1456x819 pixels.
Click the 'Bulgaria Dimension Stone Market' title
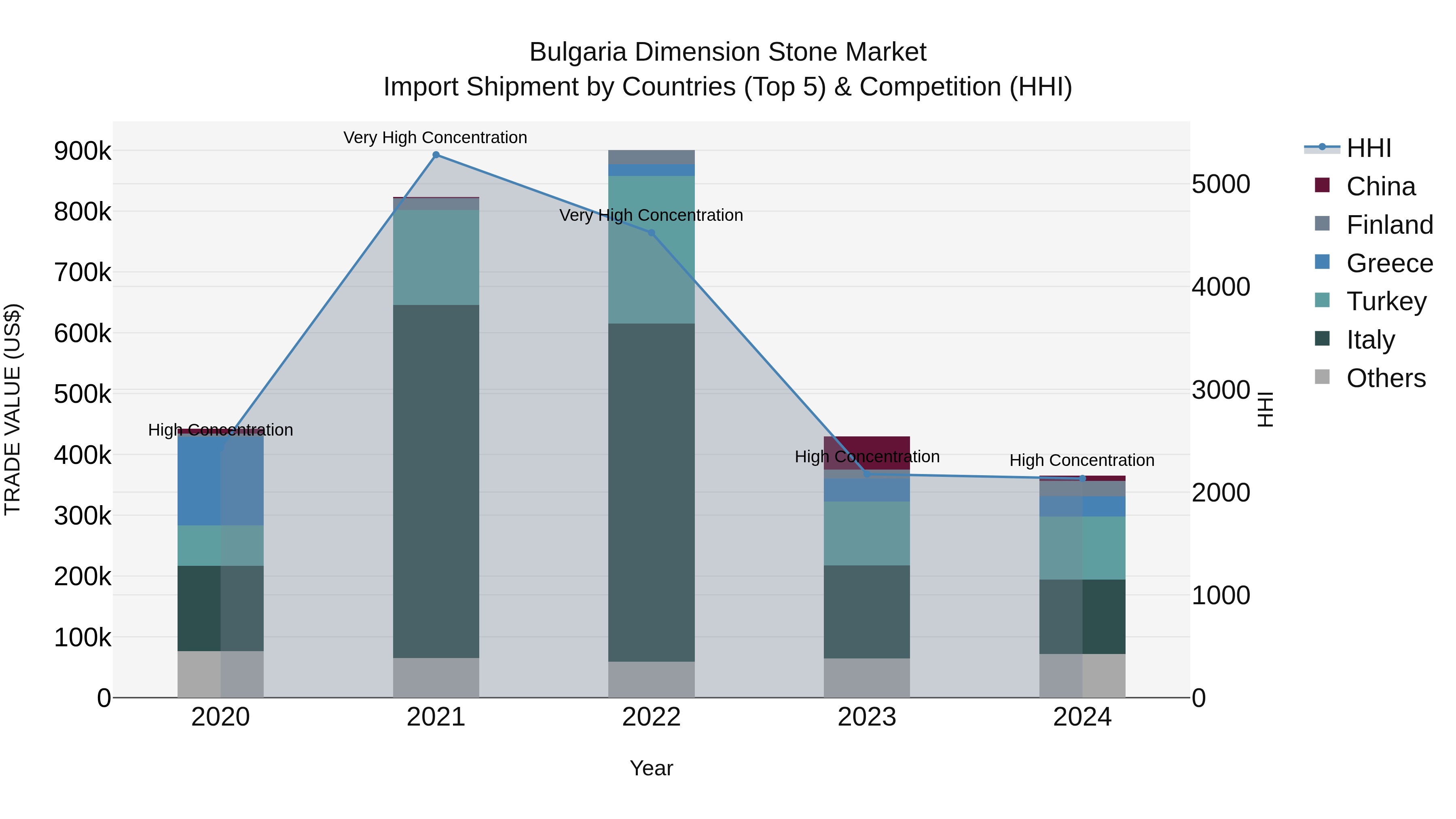click(728, 52)
